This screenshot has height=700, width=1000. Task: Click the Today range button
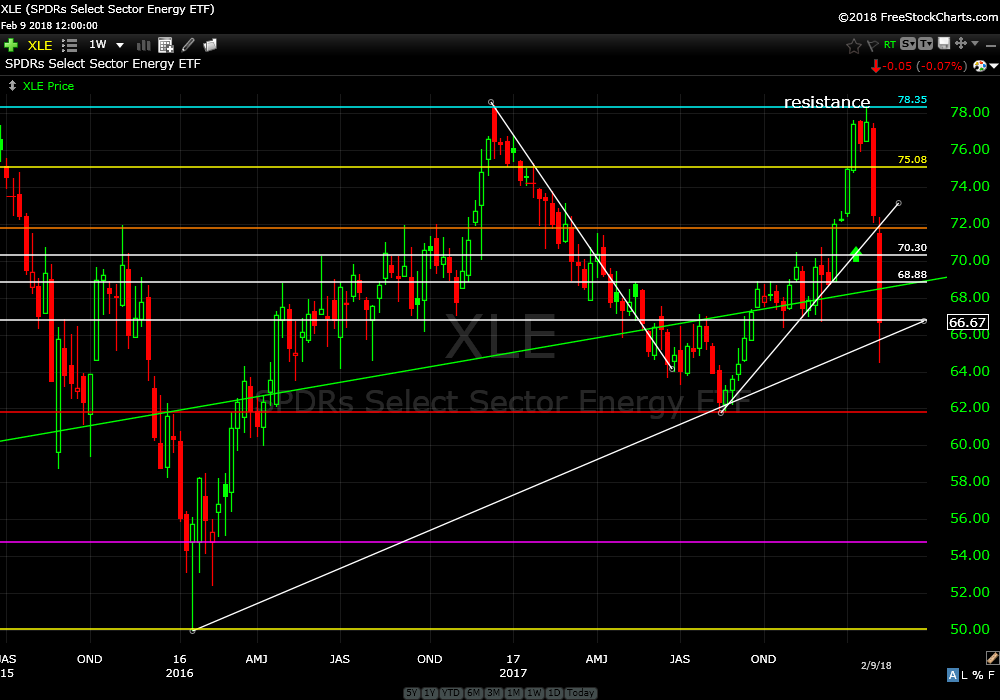pos(580,693)
